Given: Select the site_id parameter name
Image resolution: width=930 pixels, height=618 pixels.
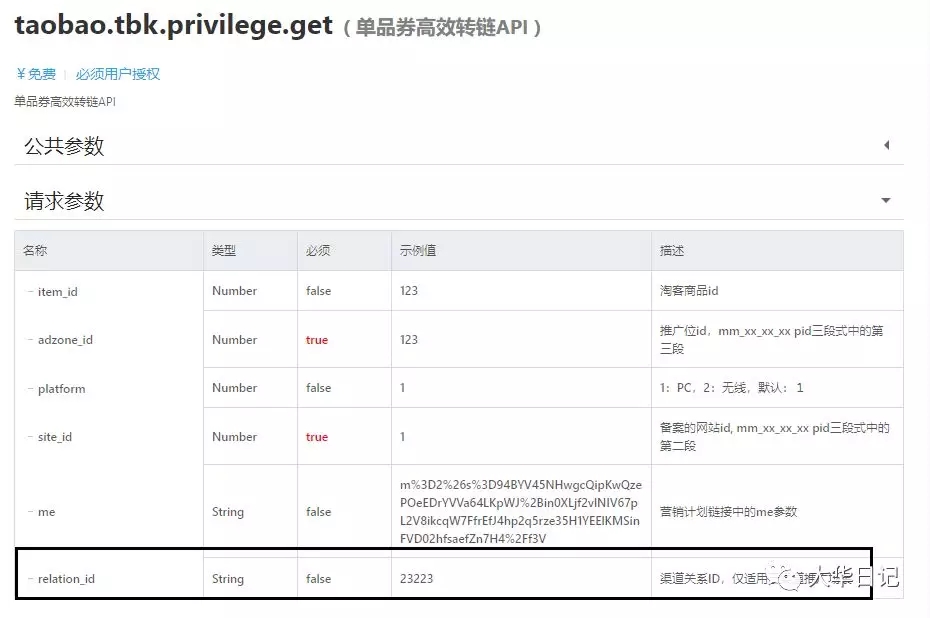Looking at the screenshot, I should tap(55, 437).
